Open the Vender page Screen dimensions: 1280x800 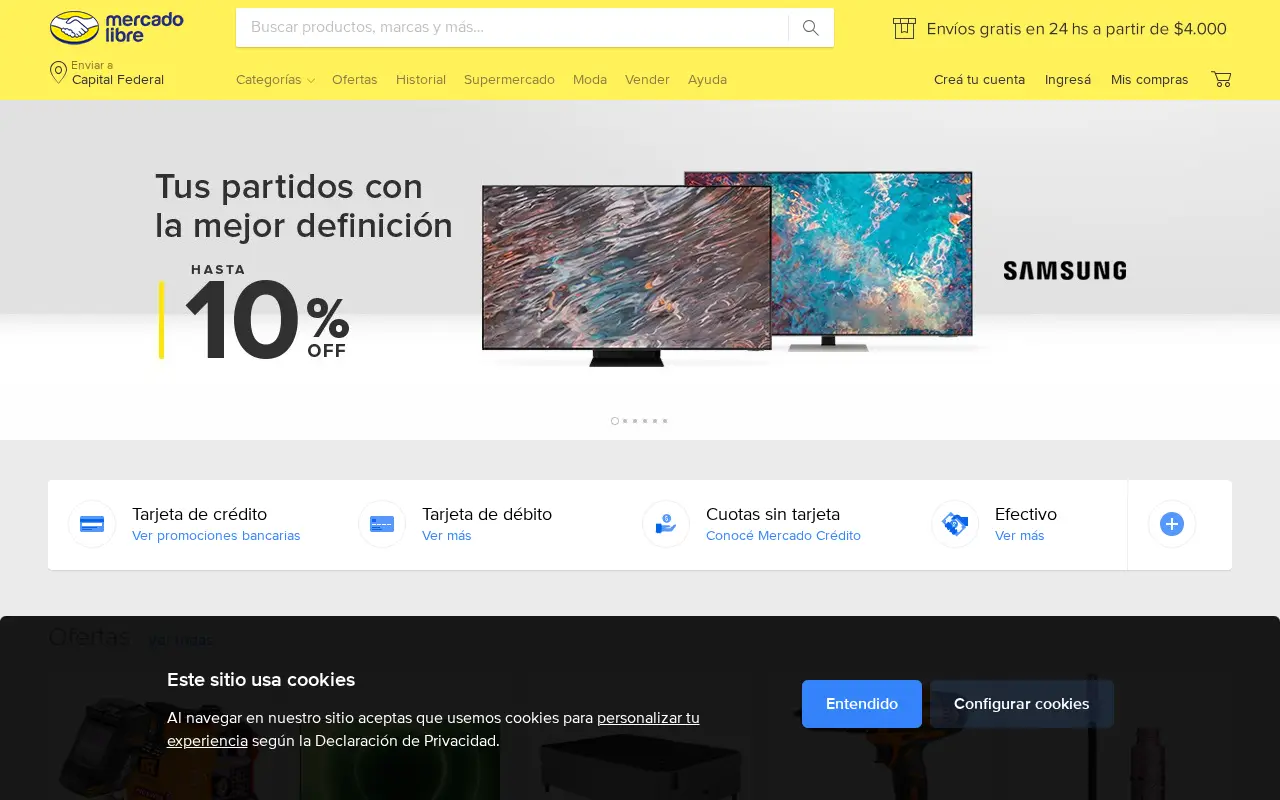[647, 80]
